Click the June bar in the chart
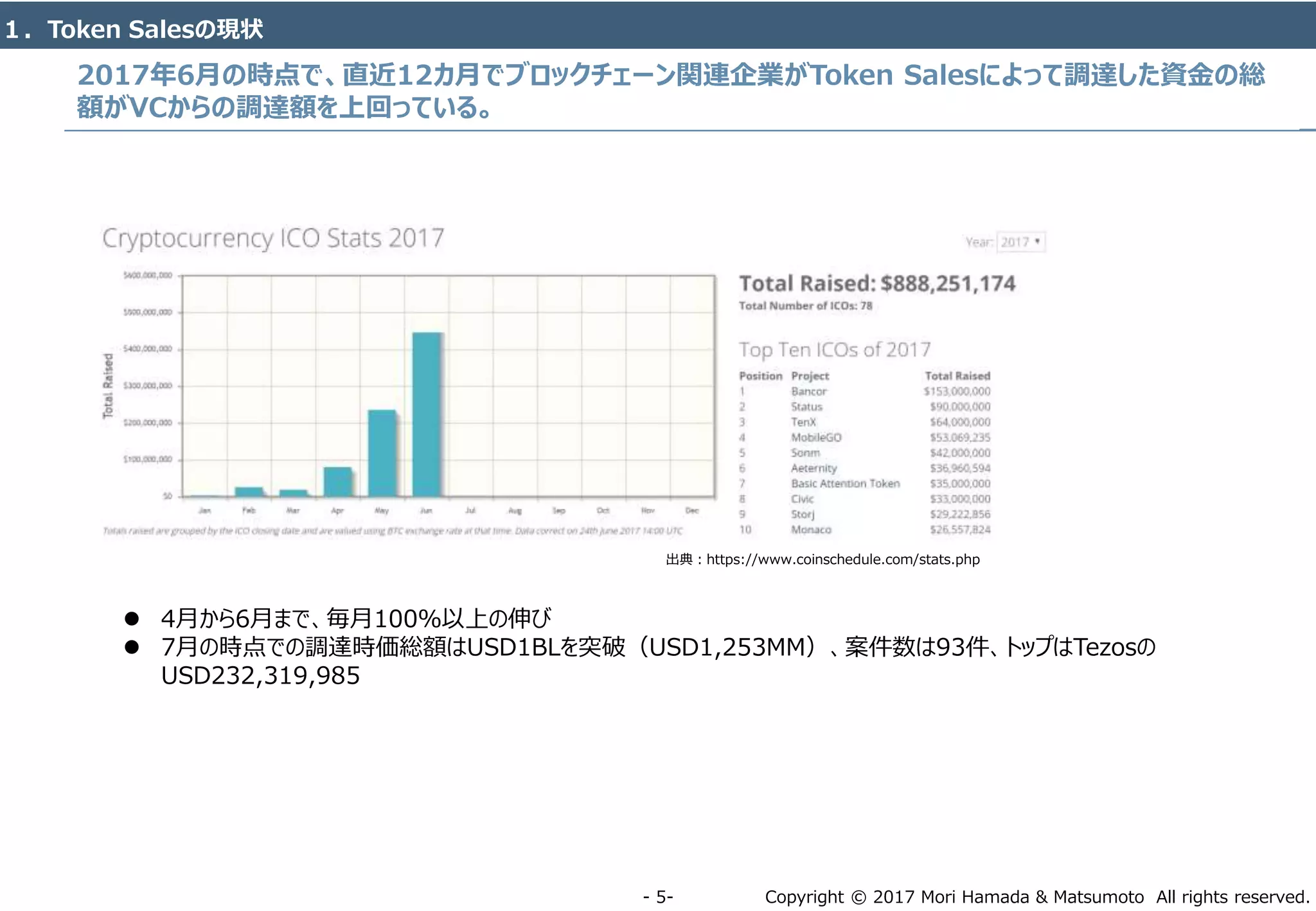Viewport: 1316px width, 911px height. pyautogui.click(x=427, y=414)
